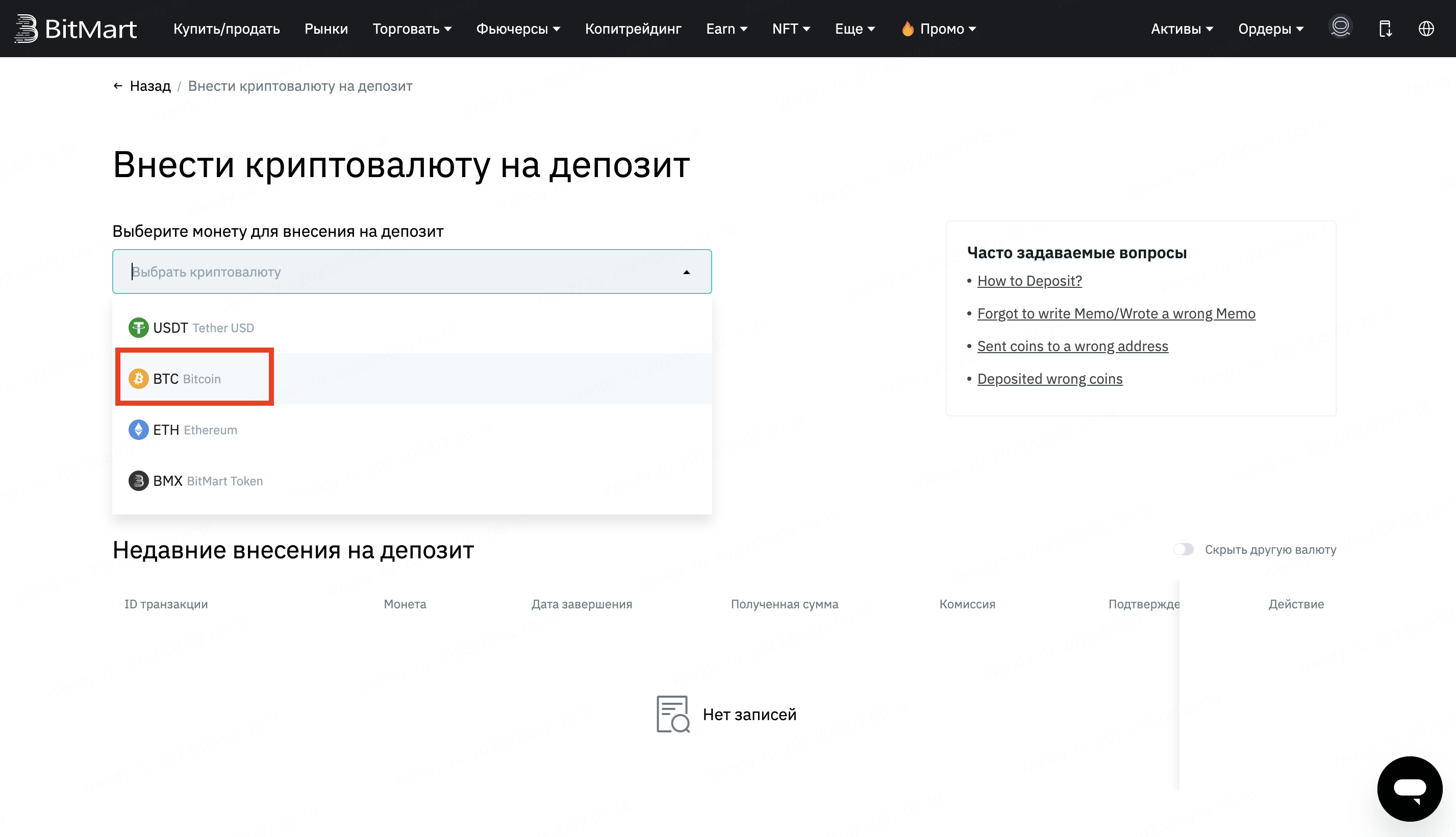Expand the Фьючерсы menu
Screen dimensions: 1456x837
point(518,29)
